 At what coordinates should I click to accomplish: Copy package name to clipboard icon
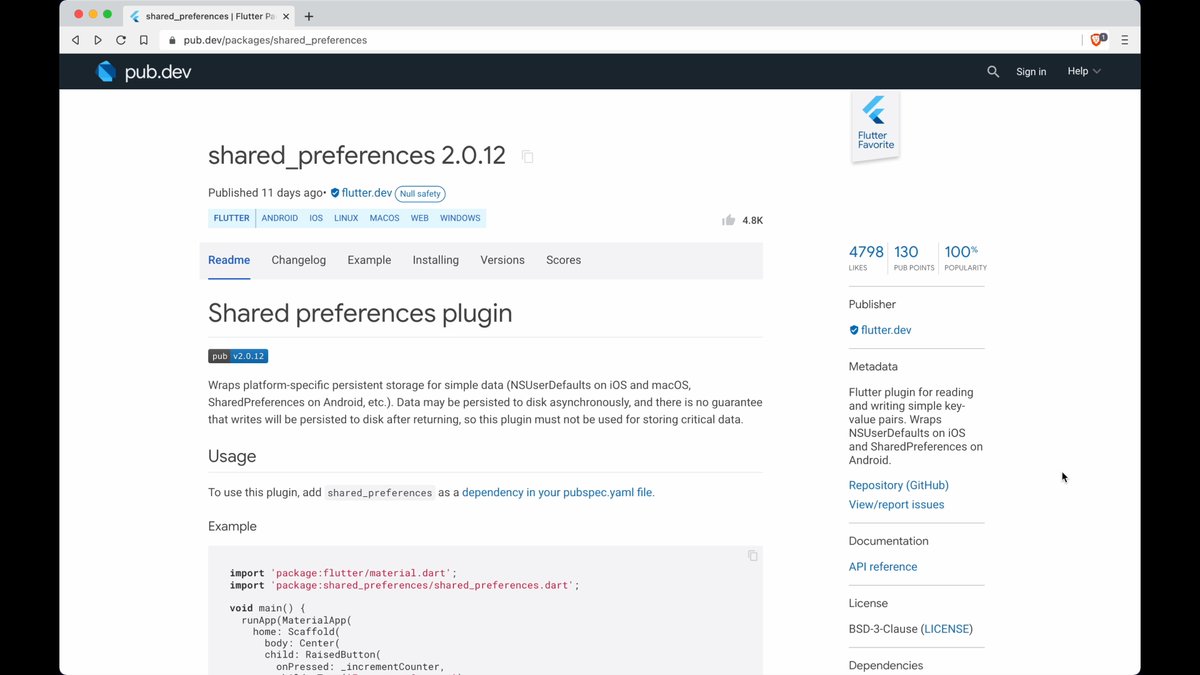click(x=527, y=157)
